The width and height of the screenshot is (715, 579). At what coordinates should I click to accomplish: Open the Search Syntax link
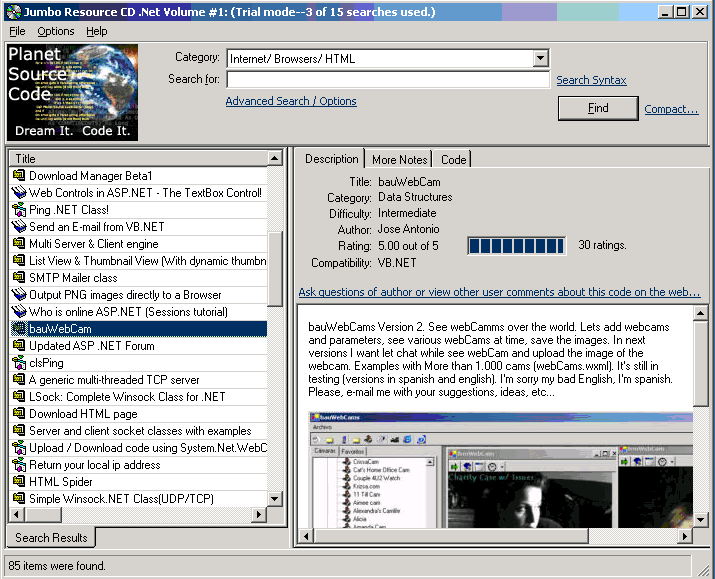591,80
